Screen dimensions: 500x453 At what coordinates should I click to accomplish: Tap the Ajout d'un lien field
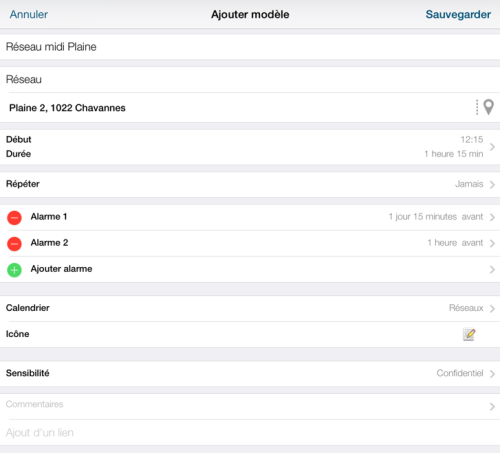(250, 432)
